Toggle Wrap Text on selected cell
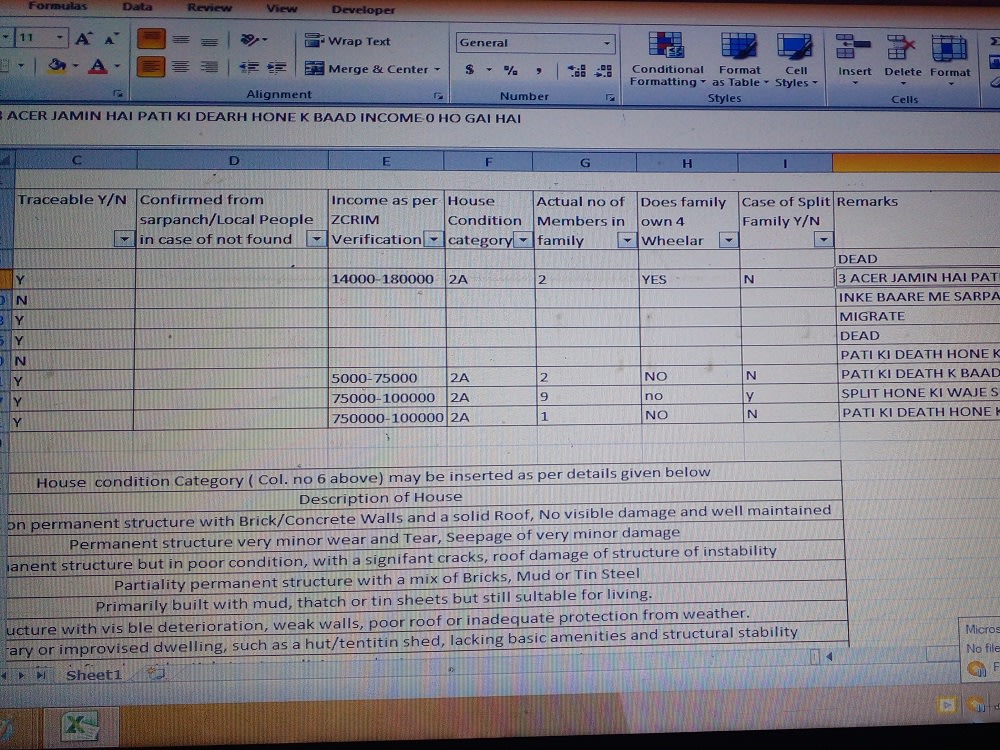Screen dimensions: 1000x750 coord(348,41)
